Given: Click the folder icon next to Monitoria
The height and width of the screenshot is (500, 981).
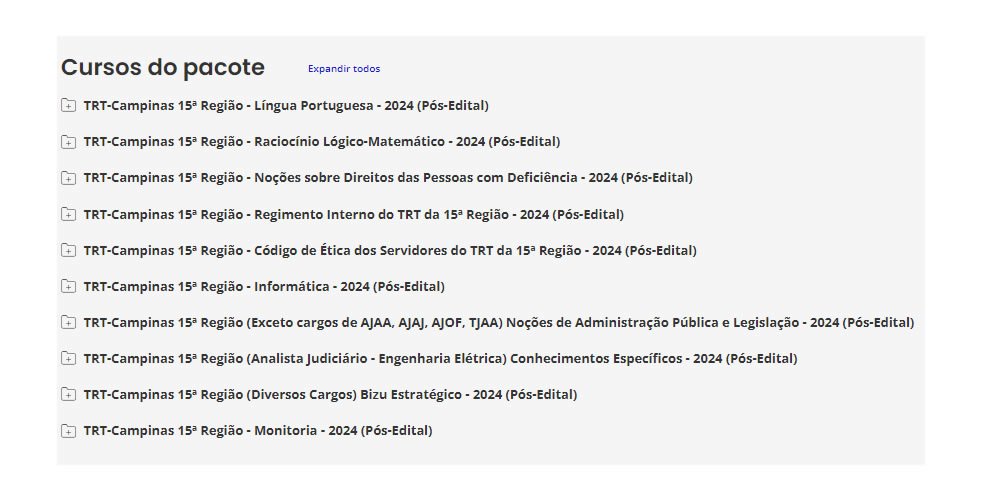Looking at the screenshot, I should 68,431.
